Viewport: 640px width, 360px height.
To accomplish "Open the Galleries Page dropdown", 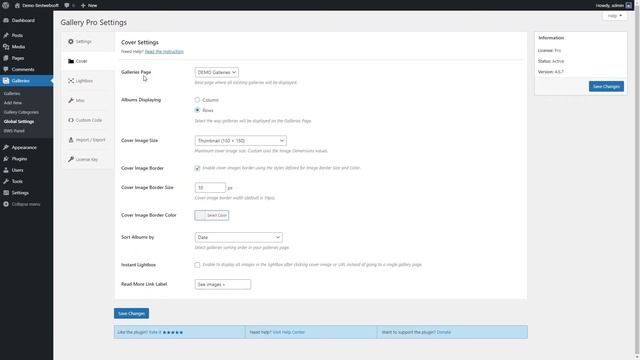I will [x=217, y=72].
